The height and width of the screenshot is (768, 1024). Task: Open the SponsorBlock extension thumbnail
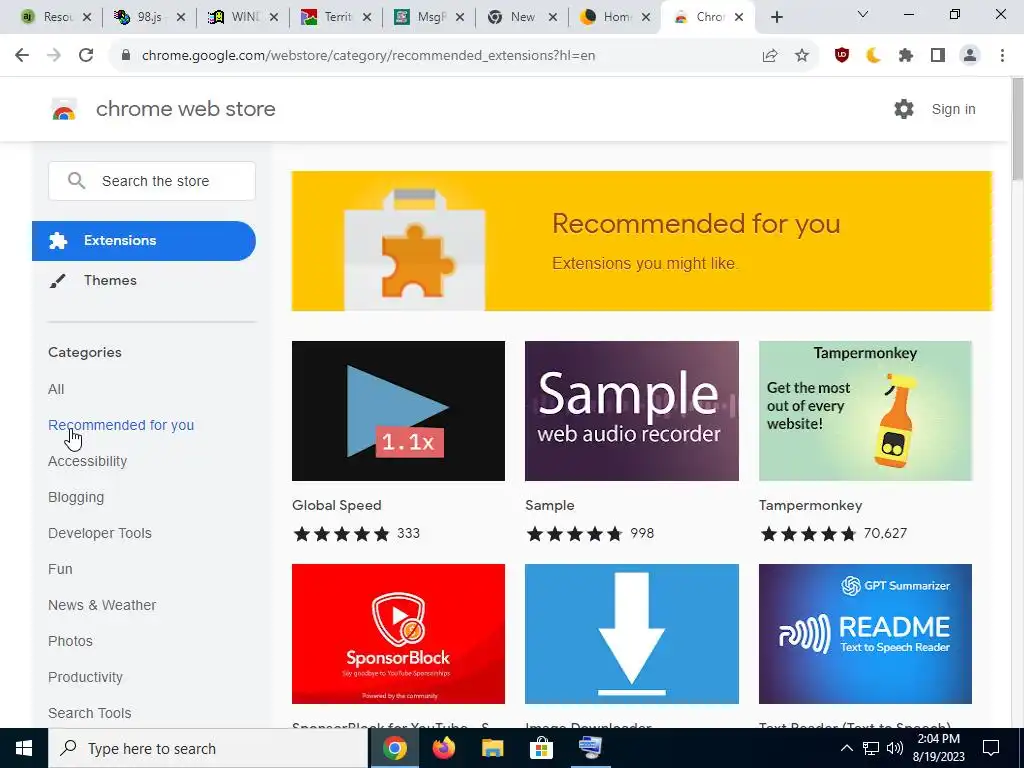pyautogui.click(x=398, y=633)
